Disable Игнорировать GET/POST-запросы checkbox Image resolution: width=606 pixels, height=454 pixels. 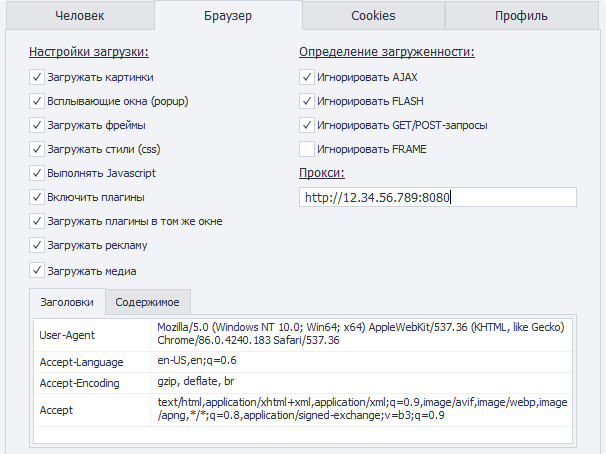click(307, 125)
